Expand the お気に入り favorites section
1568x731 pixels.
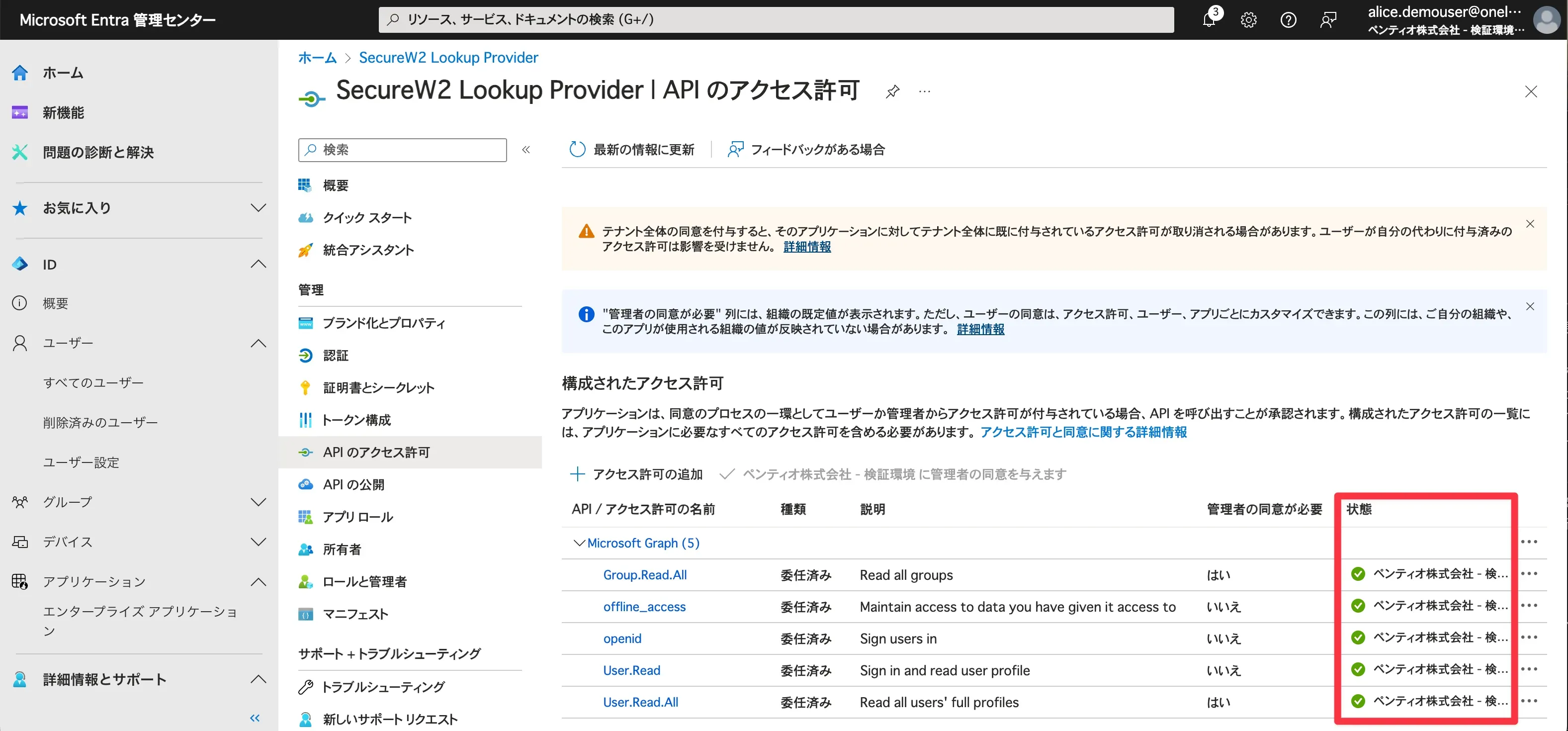click(x=258, y=208)
